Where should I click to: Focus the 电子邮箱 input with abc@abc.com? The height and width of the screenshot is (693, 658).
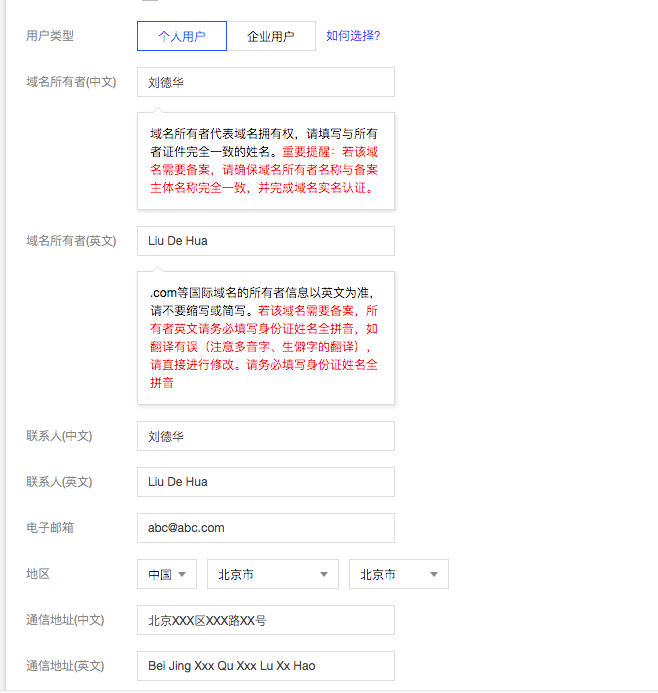pos(266,528)
